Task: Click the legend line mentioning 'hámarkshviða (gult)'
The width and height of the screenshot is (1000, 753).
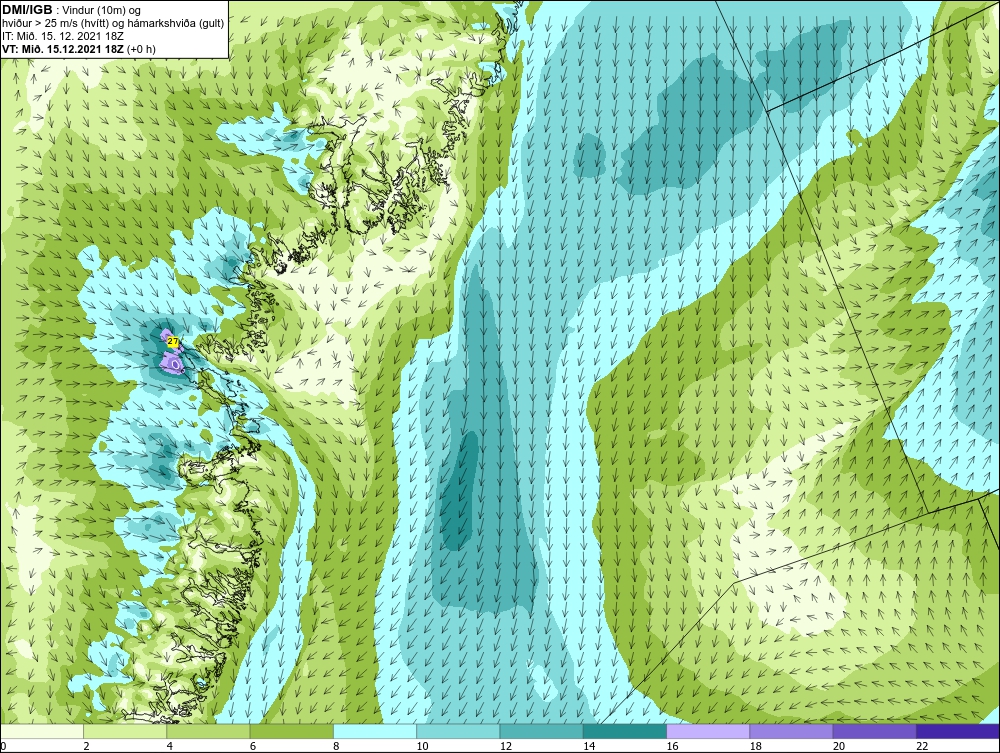Action: pyautogui.click(x=113, y=24)
